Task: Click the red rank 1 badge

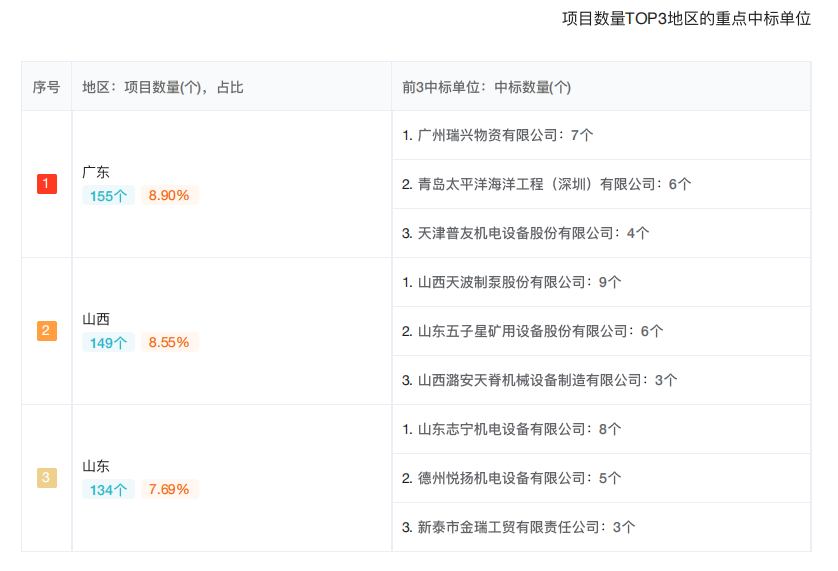Action: tap(46, 184)
